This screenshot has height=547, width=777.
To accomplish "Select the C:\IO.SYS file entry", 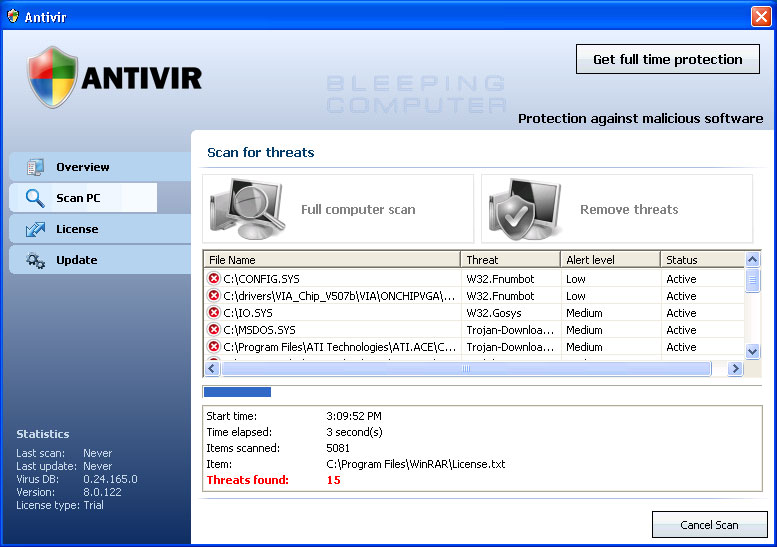I will tap(474, 313).
